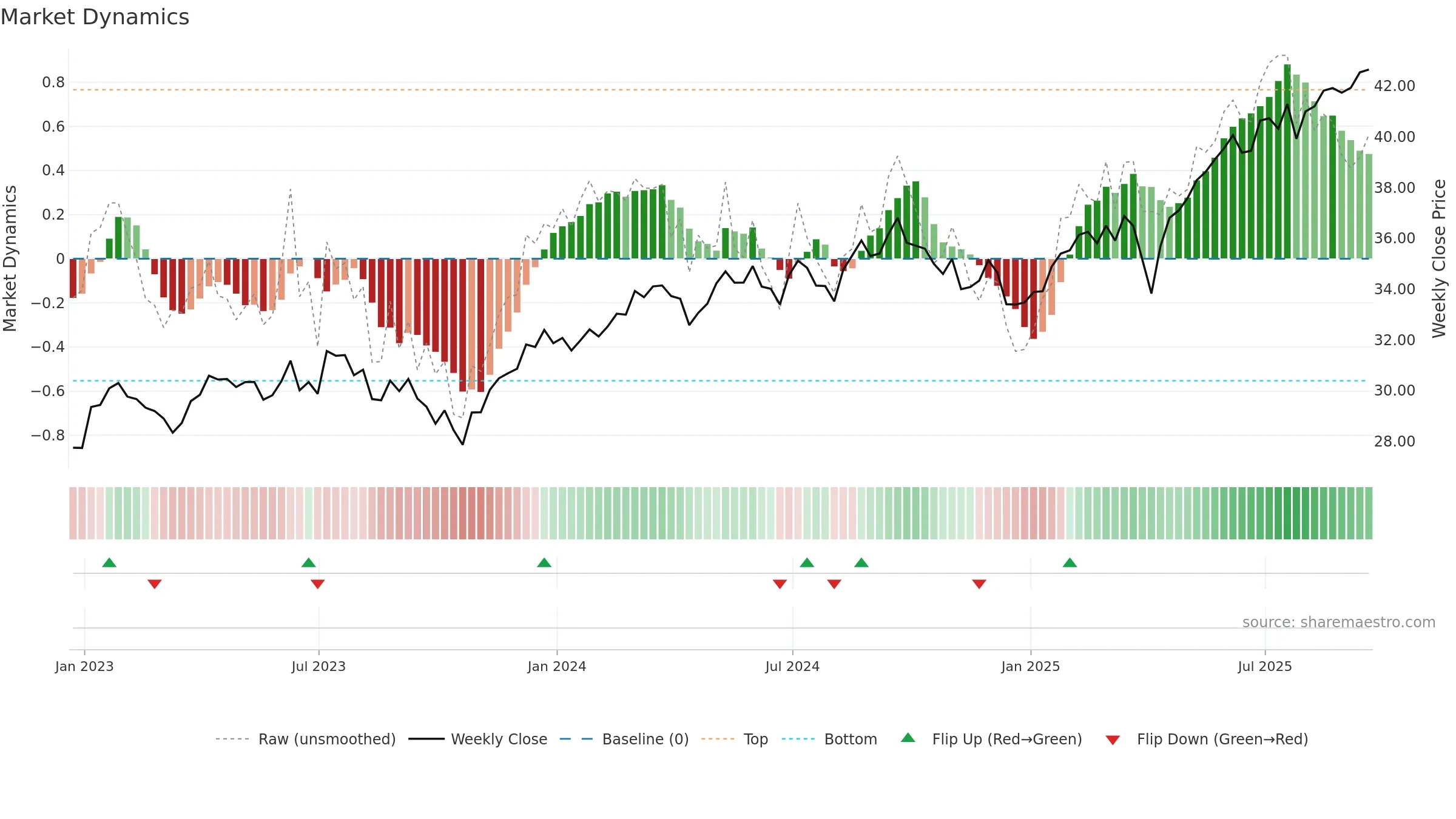Click the Jul 2024 x-axis label
The height and width of the screenshot is (819, 1456).
coord(792,666)
